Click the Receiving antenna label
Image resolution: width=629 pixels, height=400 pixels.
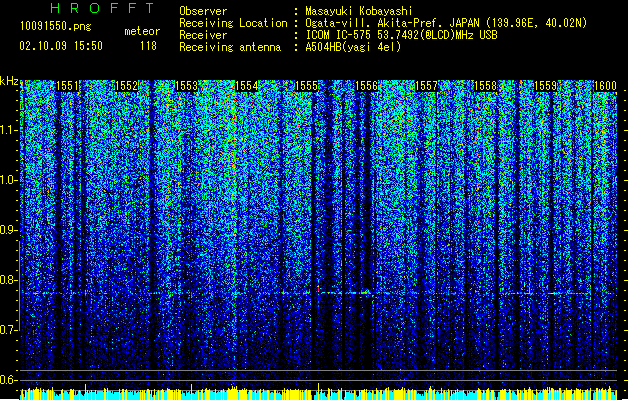coord(230,47)
